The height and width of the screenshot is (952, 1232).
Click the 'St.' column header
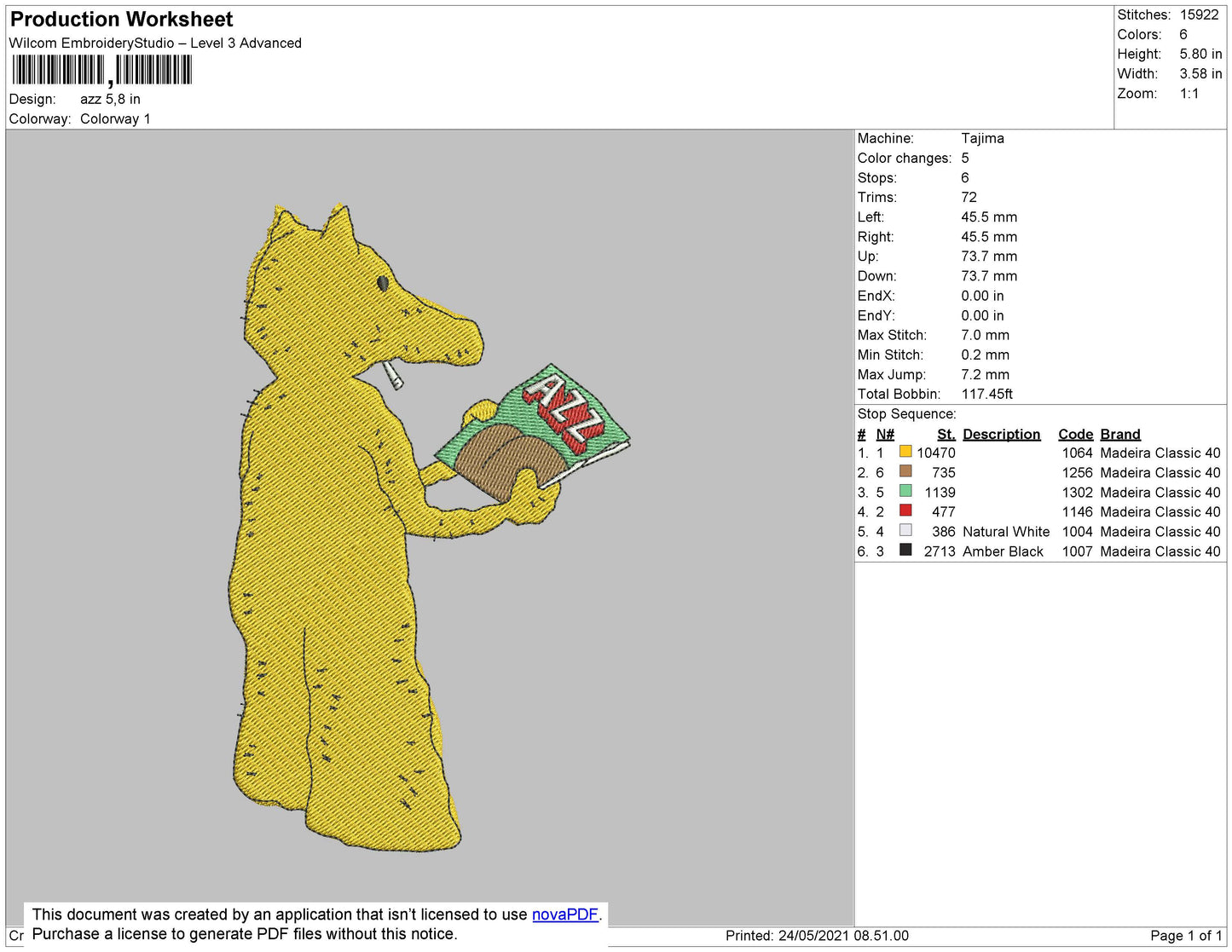946,434
